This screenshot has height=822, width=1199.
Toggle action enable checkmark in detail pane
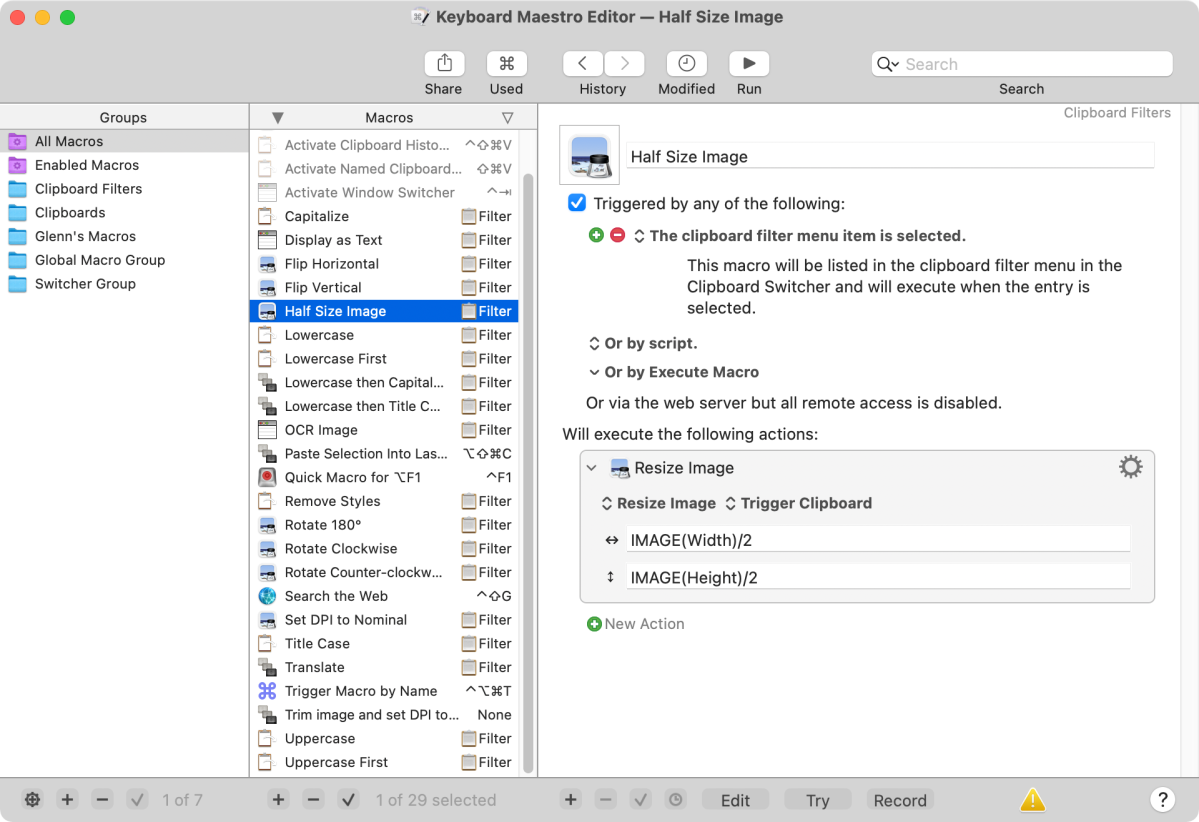tap(640, 800)
